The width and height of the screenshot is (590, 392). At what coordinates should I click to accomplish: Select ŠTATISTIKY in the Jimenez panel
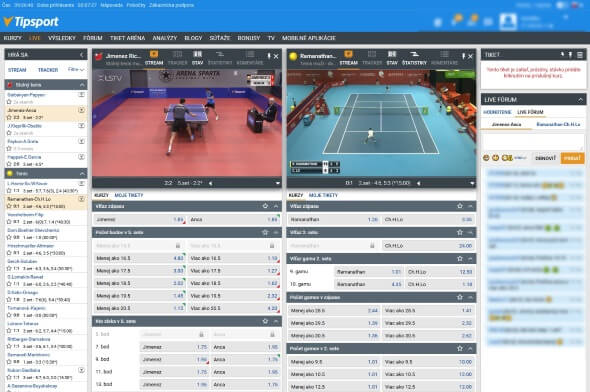(x=220, y=58)
